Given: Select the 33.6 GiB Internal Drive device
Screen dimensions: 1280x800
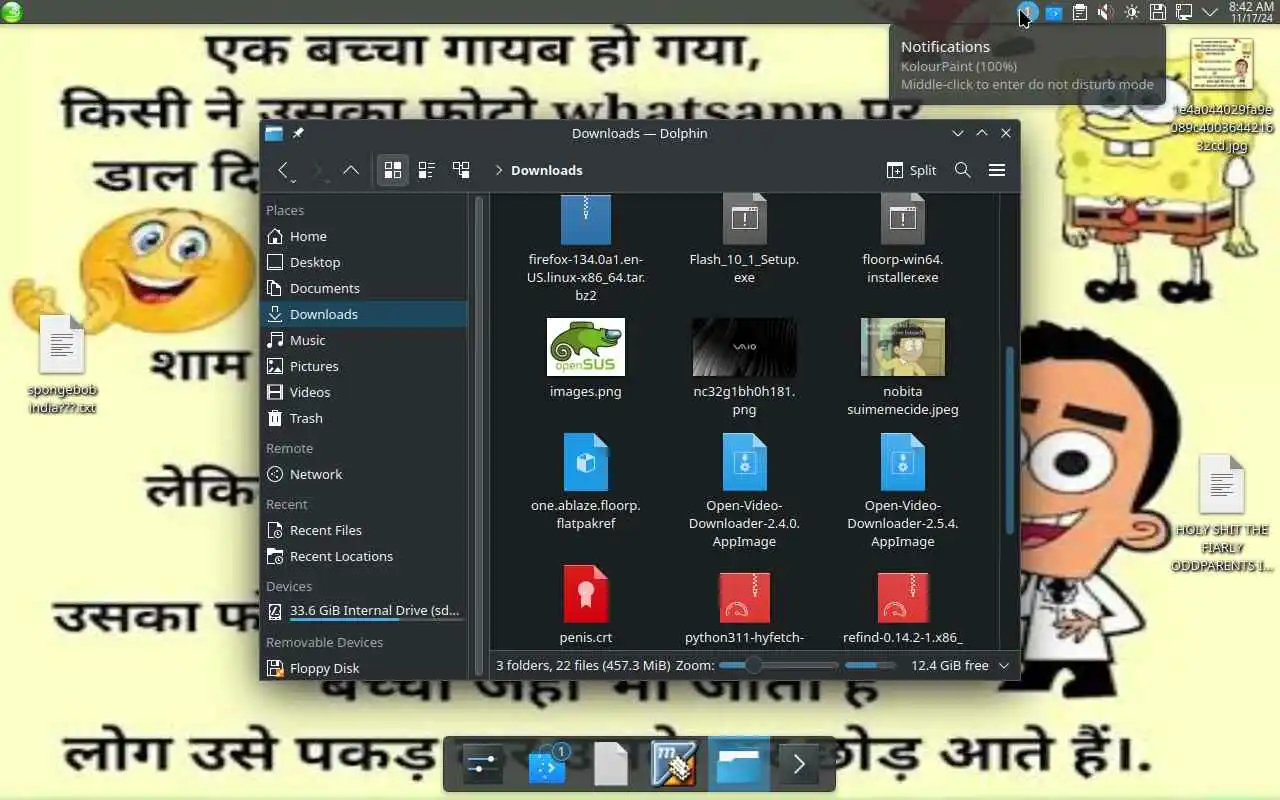Looking at the screenshot, I should 363,611.
